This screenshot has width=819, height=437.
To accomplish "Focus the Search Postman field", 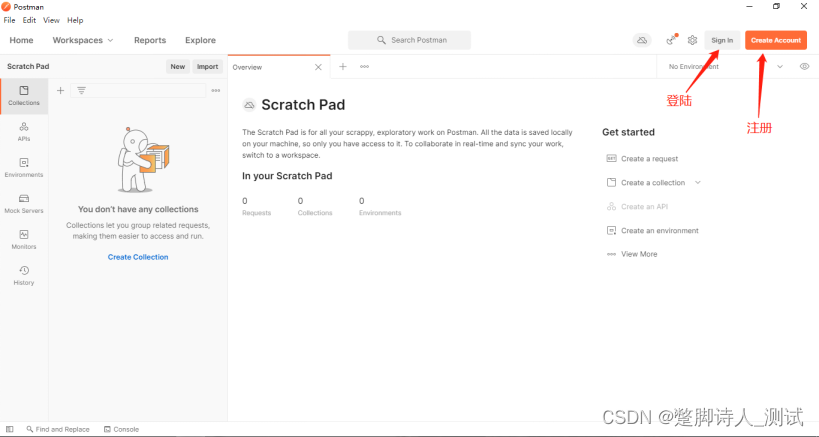I will click(410, 40).
